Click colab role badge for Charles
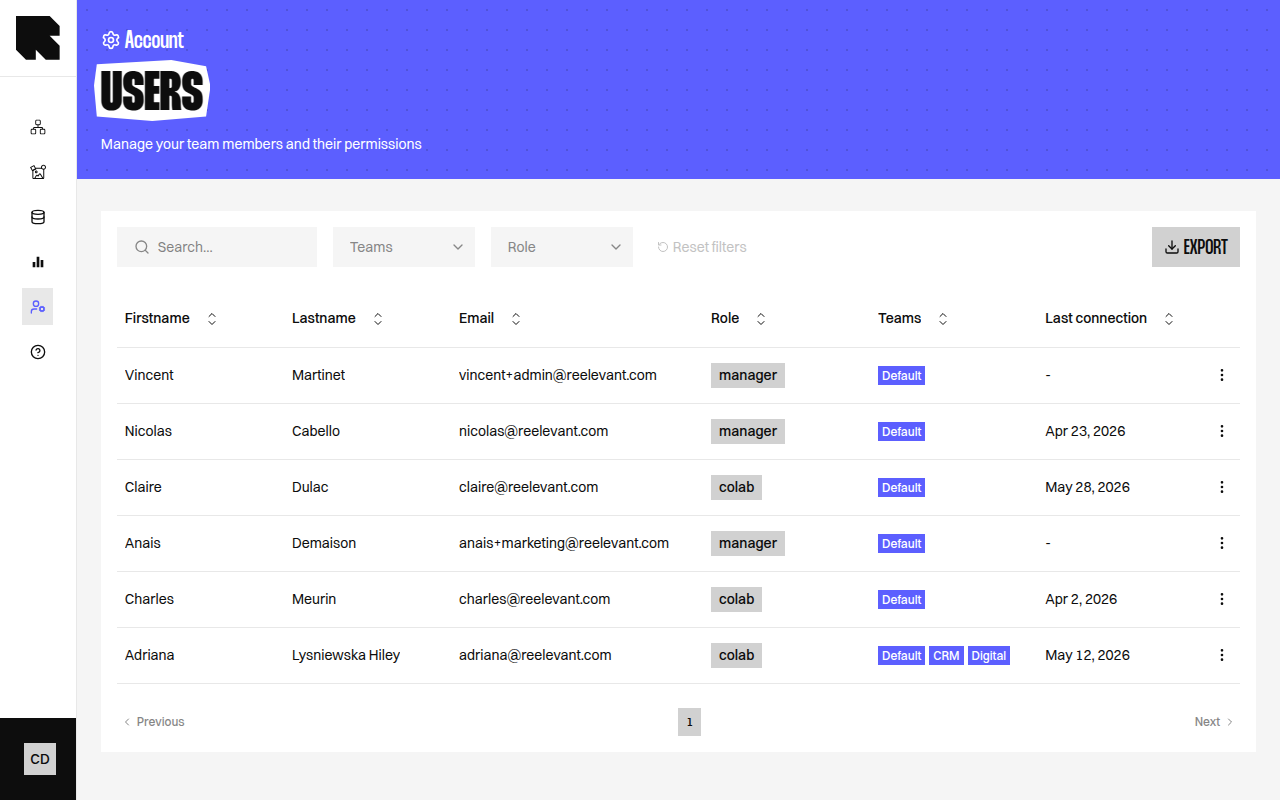The height and width of the screenshot is (800, 1280). (x=736, y=599)
